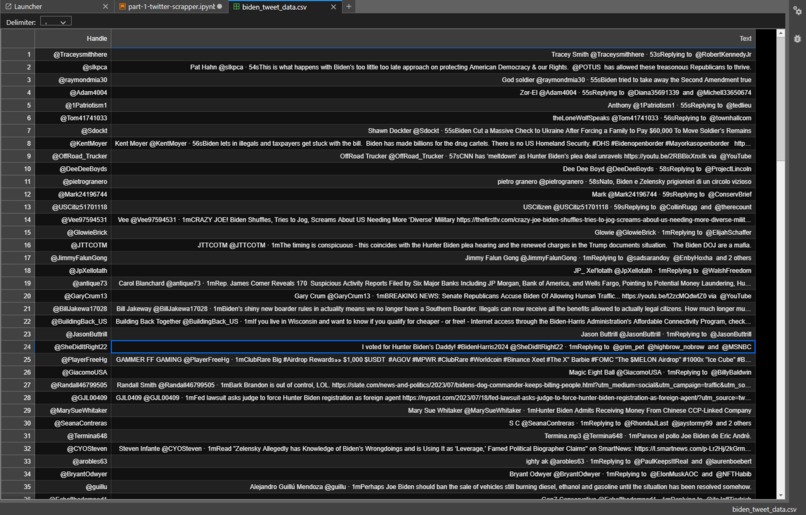Select handle cell @USCitiz51701118

click(x=73, y=207)
